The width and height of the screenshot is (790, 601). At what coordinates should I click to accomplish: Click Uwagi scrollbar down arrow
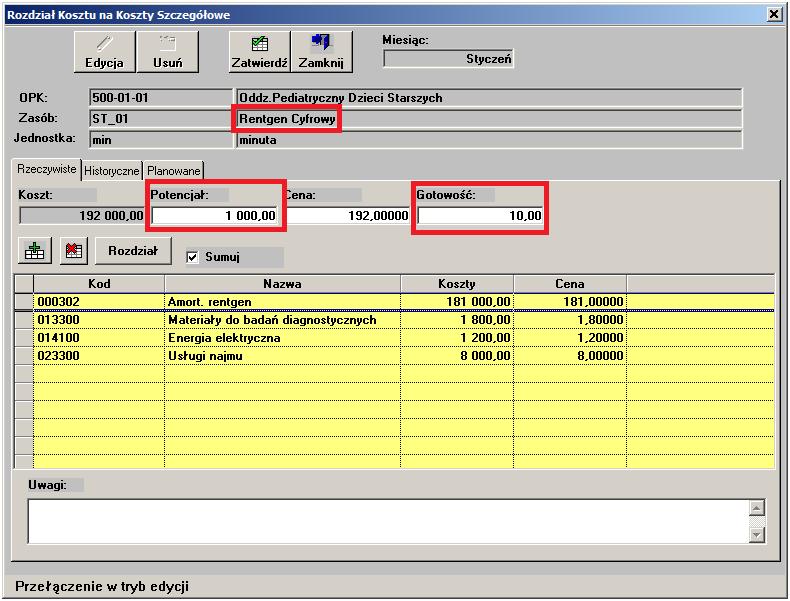(x=757, y=535)
